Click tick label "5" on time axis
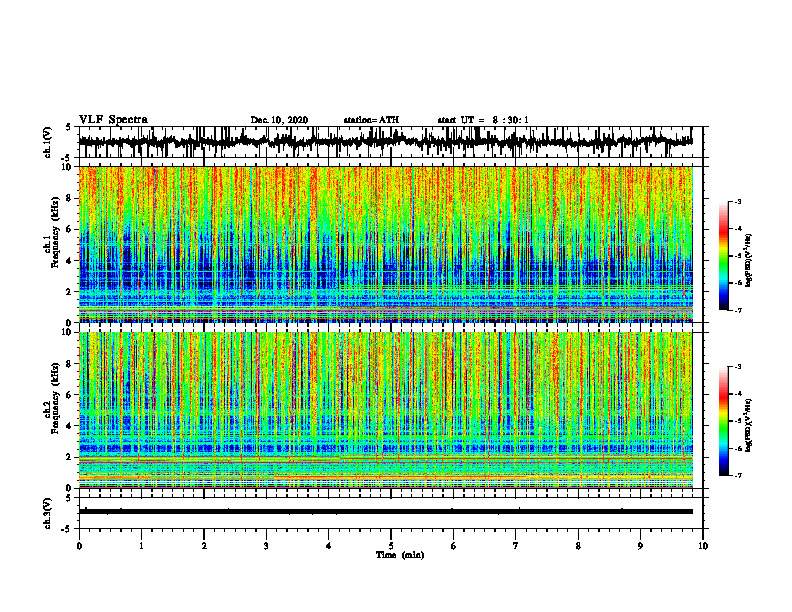 (391, 546)
